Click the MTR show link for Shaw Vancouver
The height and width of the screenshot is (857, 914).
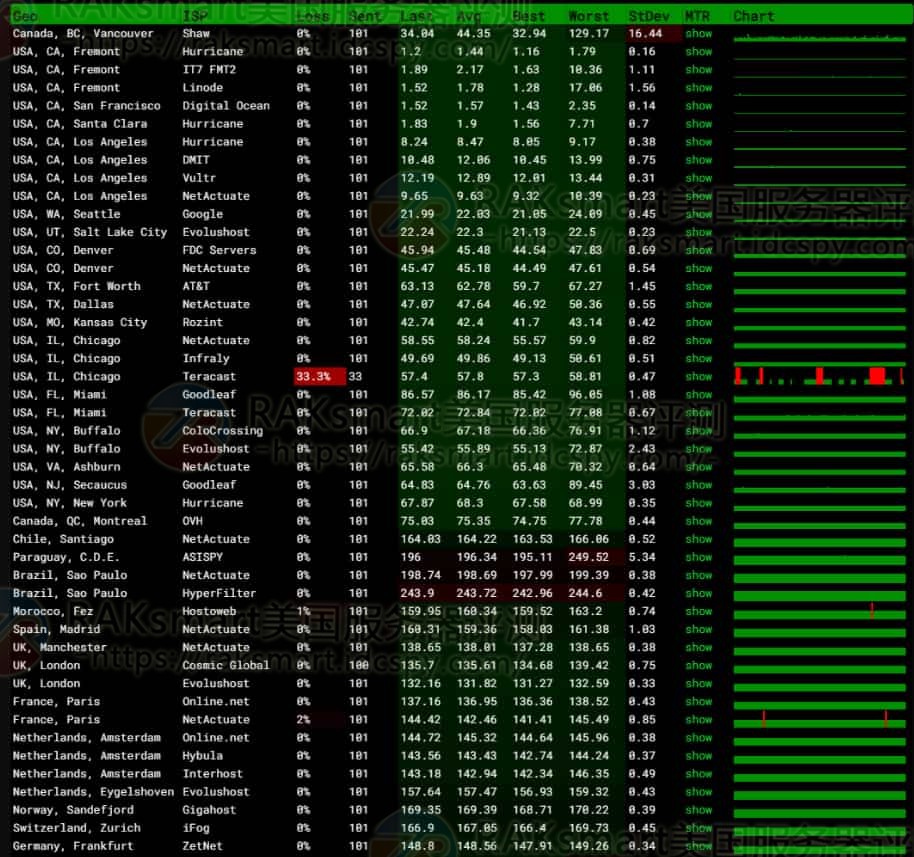pyautogui.click(x=698, y=34)
